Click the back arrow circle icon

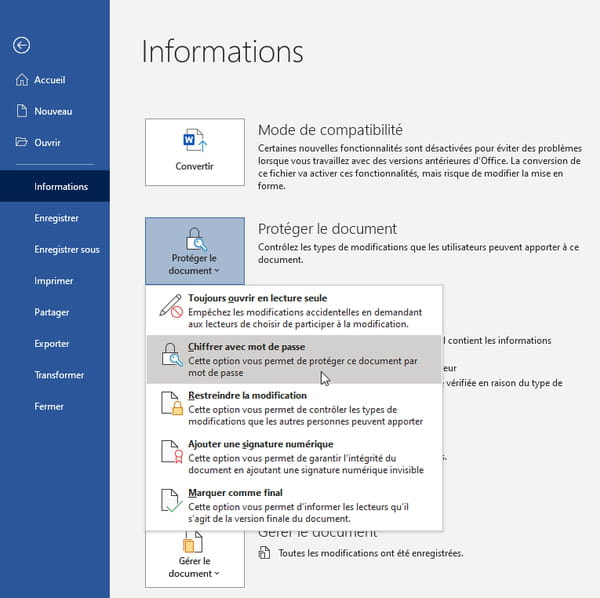click(x=21, y=46)
